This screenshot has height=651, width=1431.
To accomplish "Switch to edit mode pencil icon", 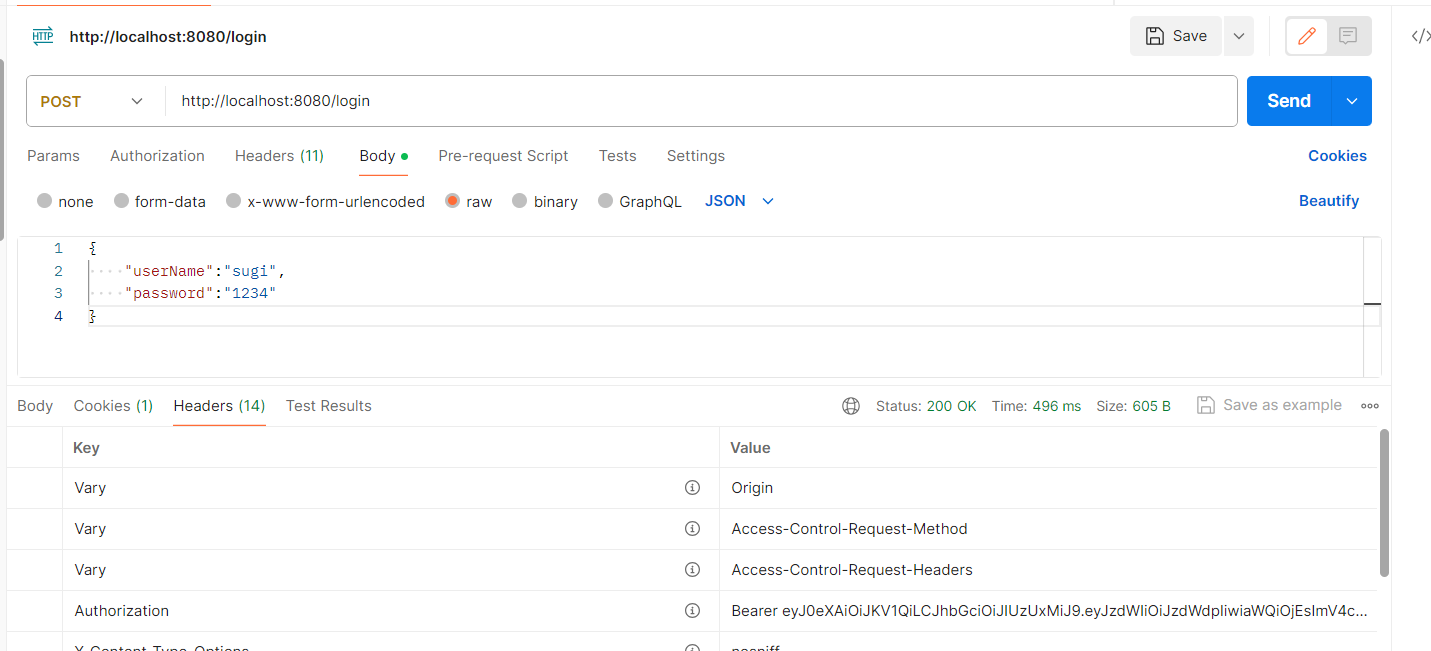I will 1306,36.
